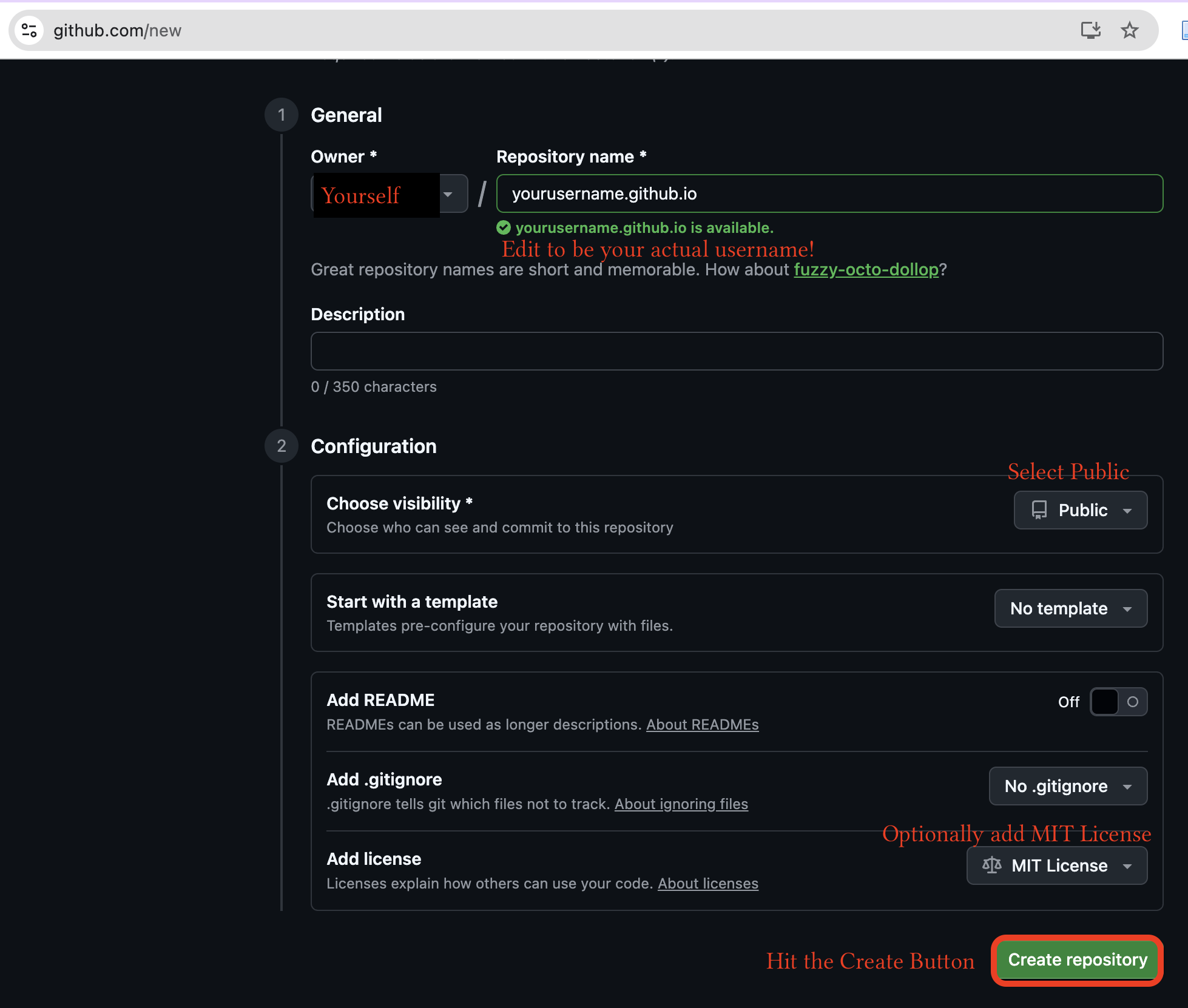Open the Public visibility dropdown
The width and height of the screenshot is (1188, 1008).
[1080, 510]
